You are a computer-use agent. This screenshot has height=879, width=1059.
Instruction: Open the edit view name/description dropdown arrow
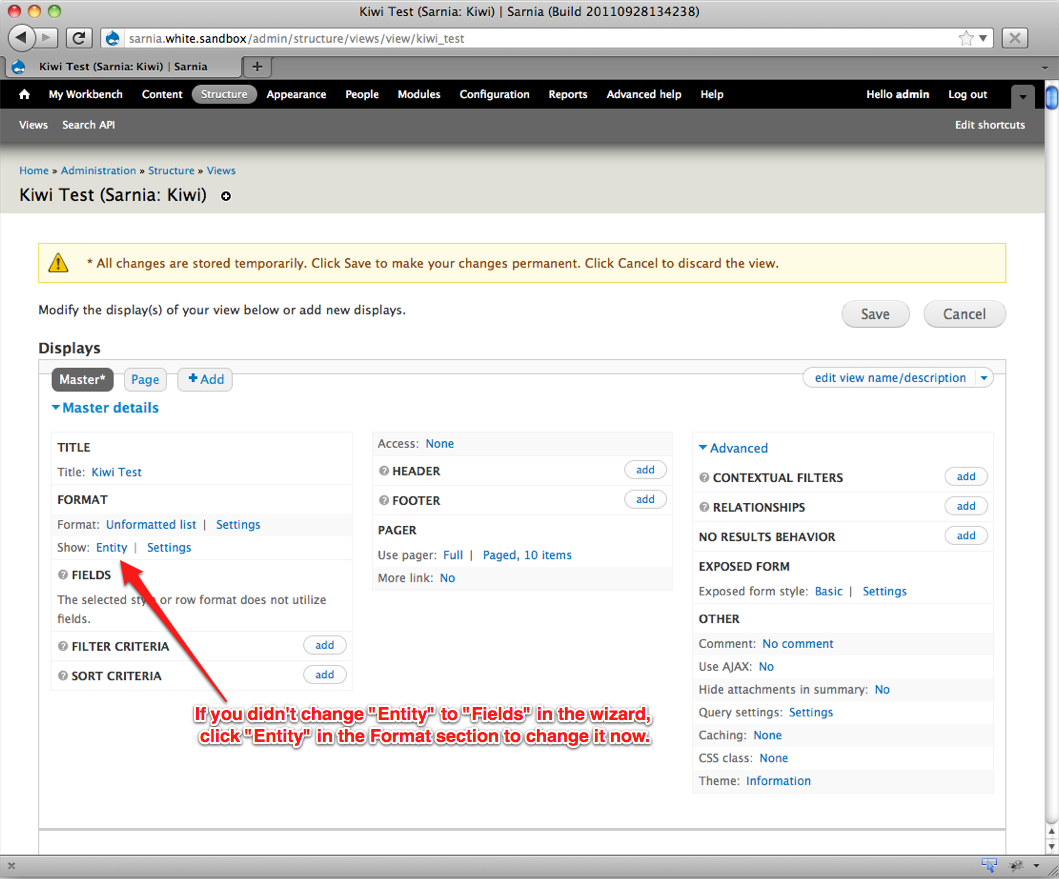point(984,378)
